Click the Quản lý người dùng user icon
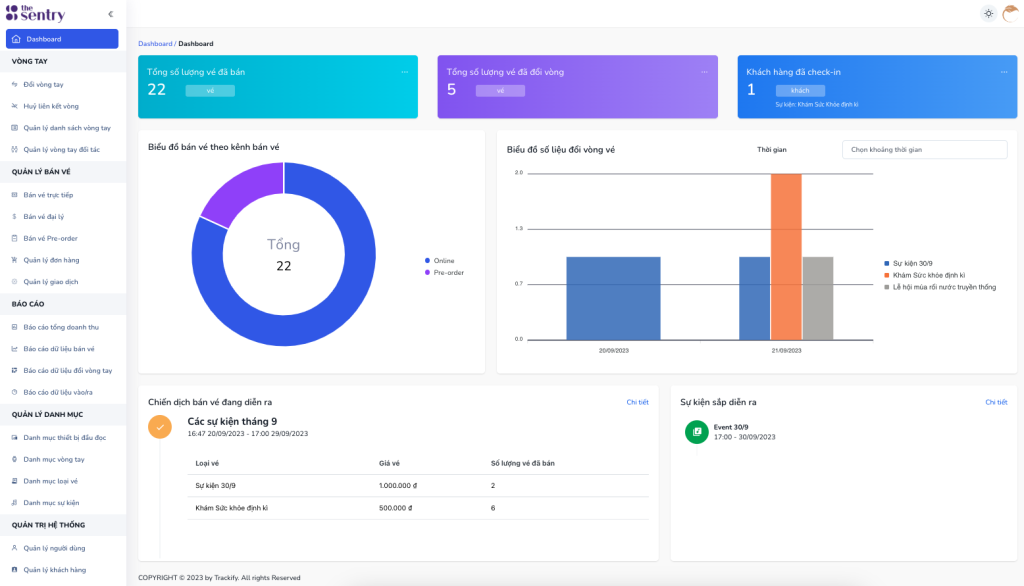This screenshot has height=586, width=1024. [15, 548]
